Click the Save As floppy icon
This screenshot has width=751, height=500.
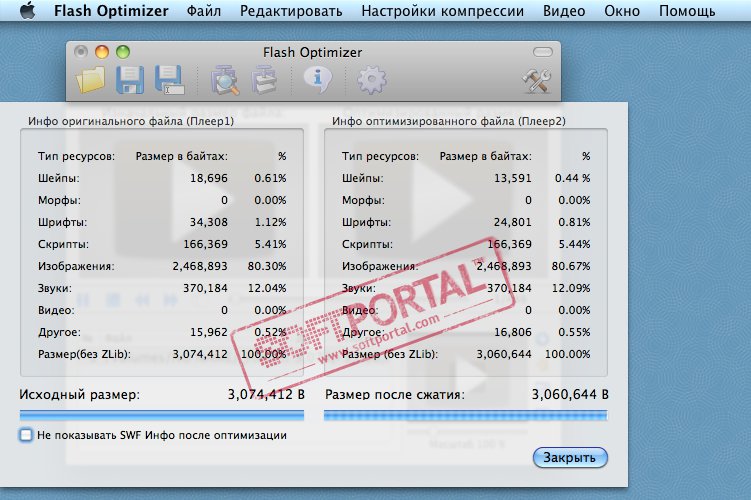pyautogui.click(x=170, y=80)
